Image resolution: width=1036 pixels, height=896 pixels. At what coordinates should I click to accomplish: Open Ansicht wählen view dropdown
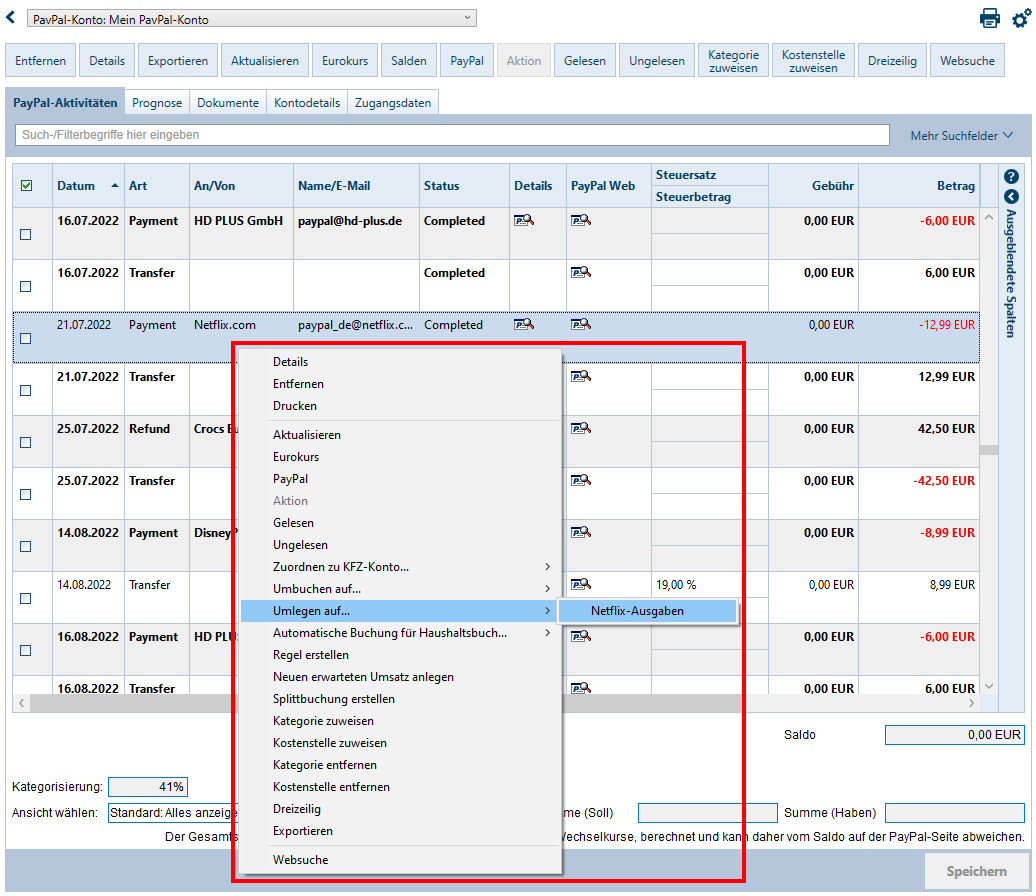coord(173,813)
